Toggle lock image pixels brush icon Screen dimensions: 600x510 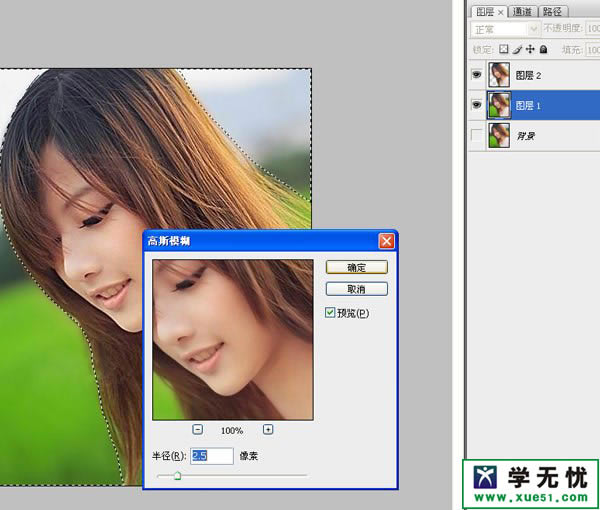517,49
